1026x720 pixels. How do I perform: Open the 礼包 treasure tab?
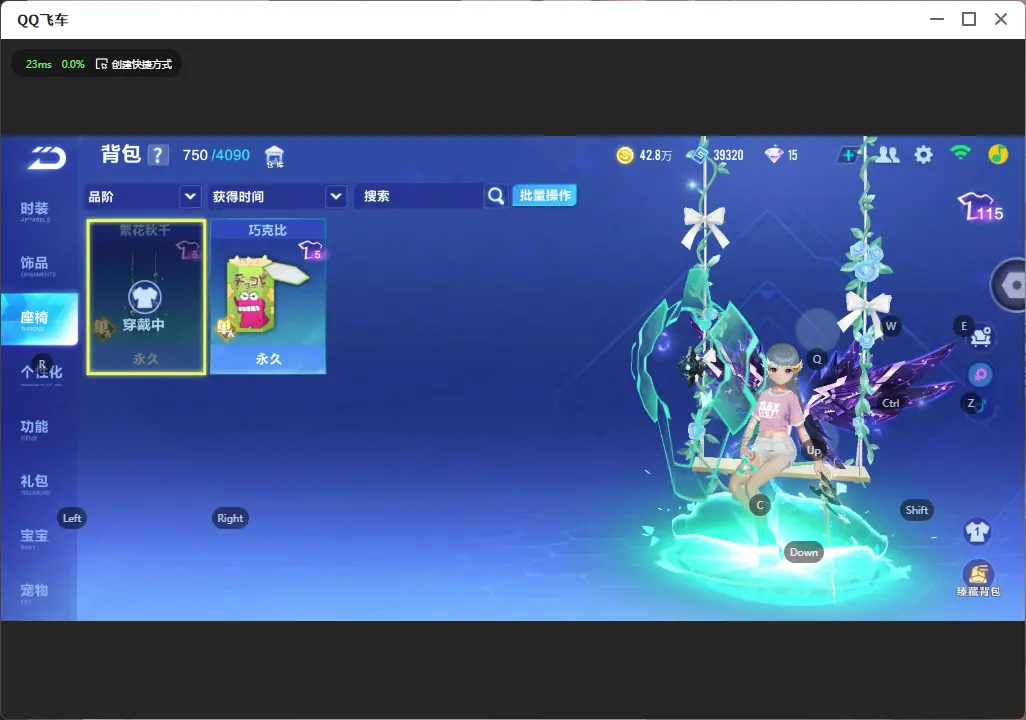tap(34, 482)
